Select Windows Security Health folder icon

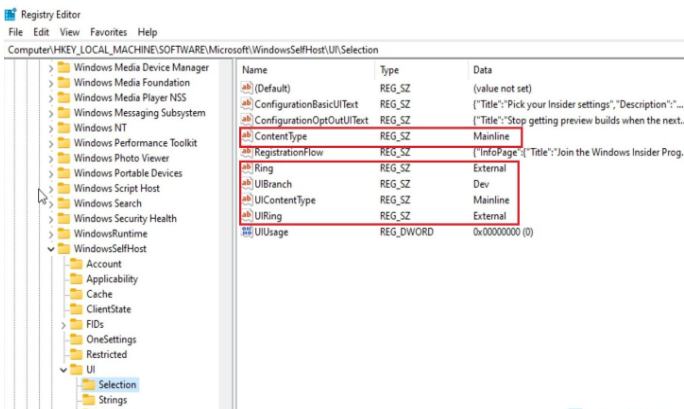click(64, 218)
